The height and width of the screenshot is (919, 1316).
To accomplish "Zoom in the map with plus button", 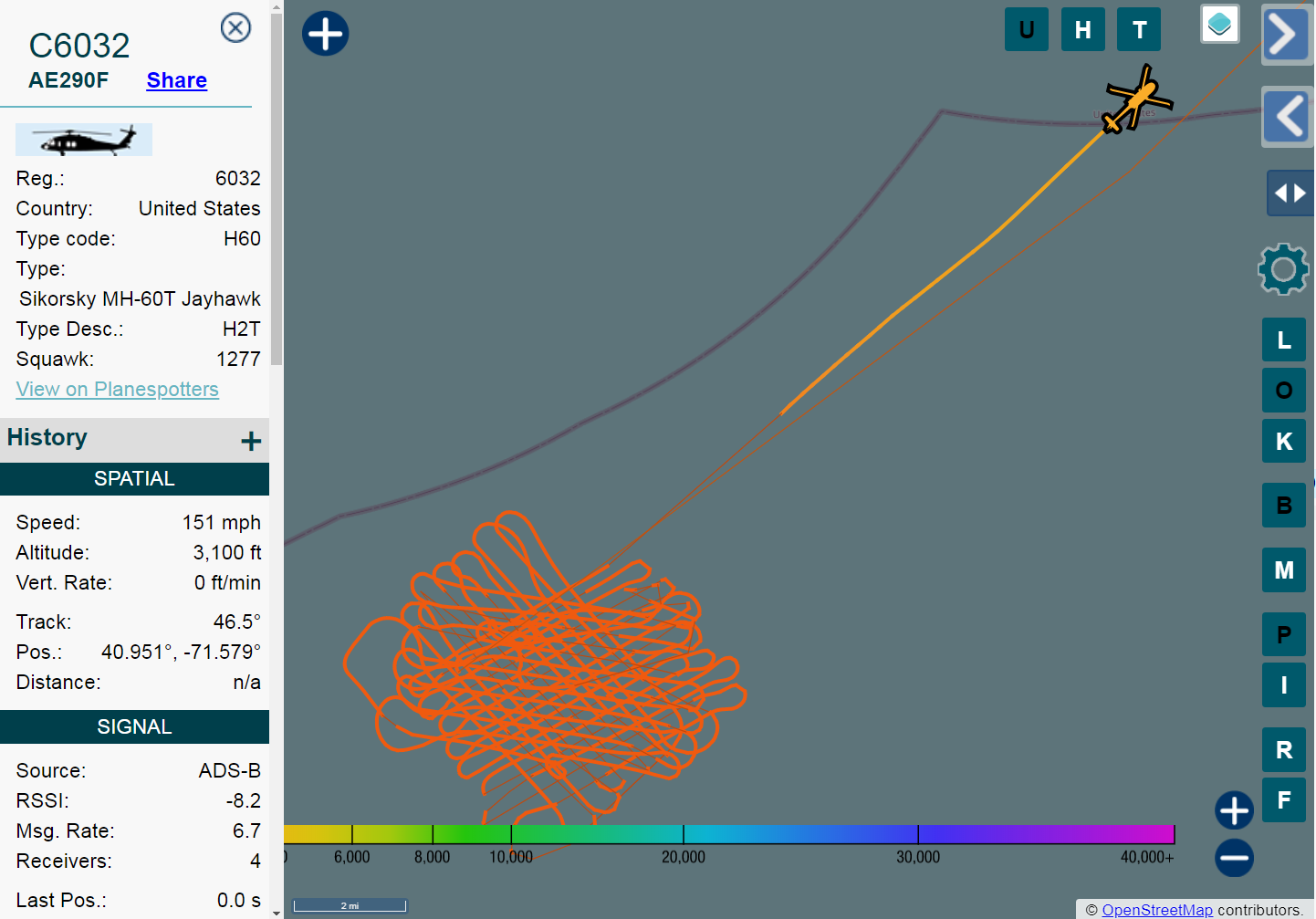I will pyautogui.click(x=1234, y=810).
